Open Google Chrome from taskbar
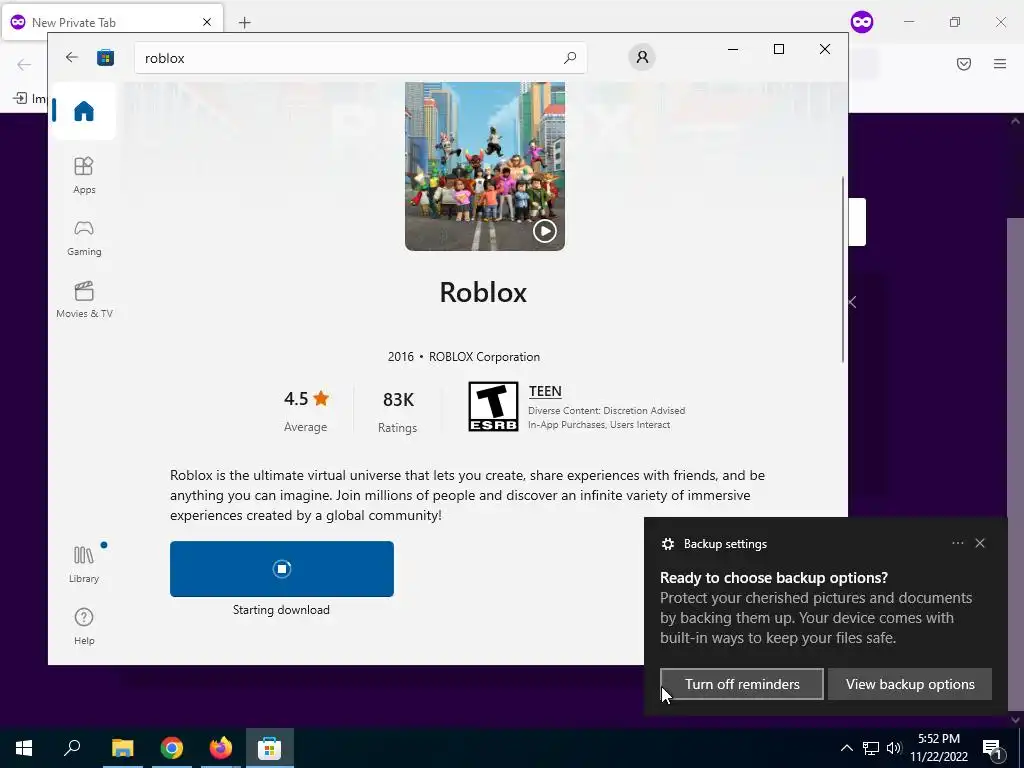The height and width of the screenshot is (768, 1024). [172, 748]
